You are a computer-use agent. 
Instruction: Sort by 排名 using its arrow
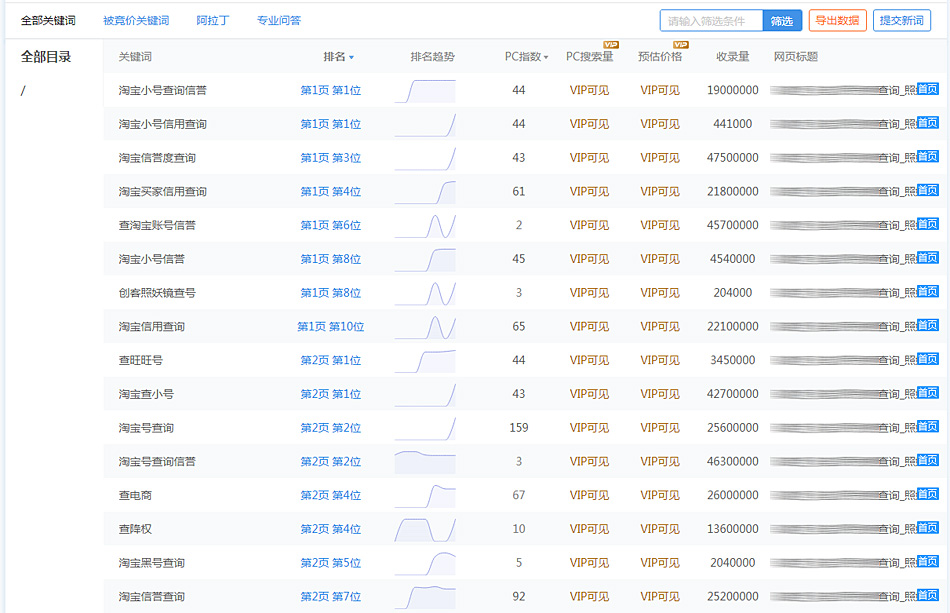click(x=351, y=58)
